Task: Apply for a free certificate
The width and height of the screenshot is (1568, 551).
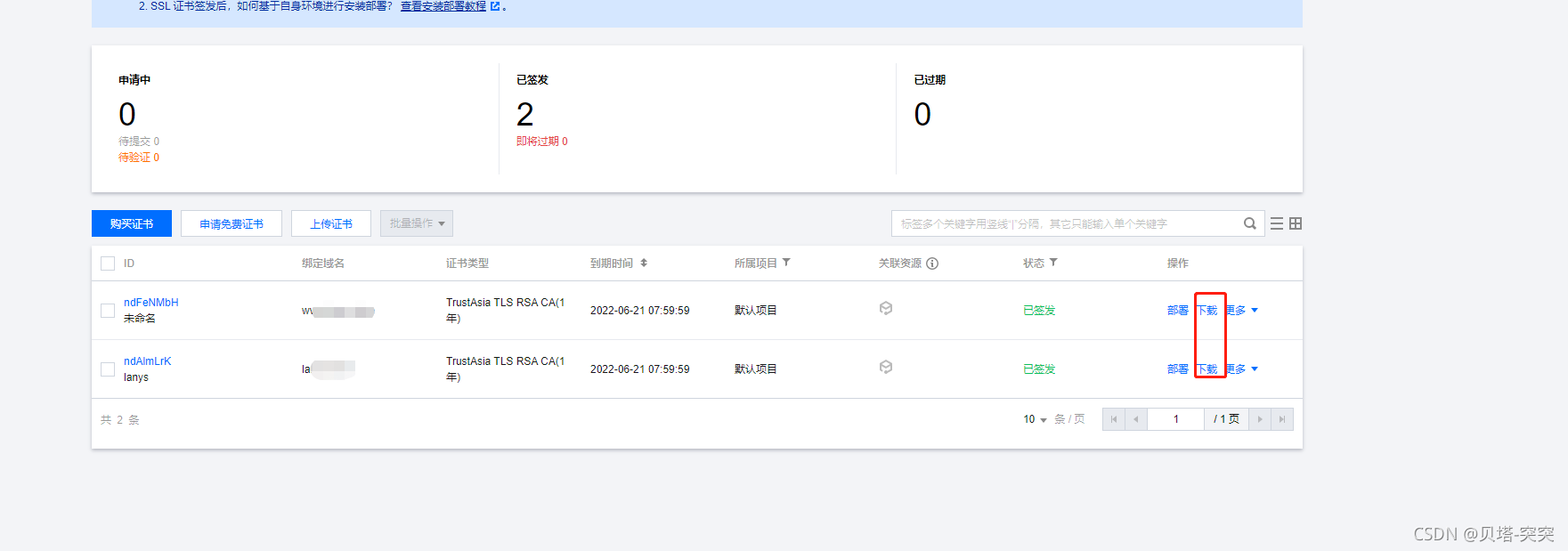Action: point(232,223)
